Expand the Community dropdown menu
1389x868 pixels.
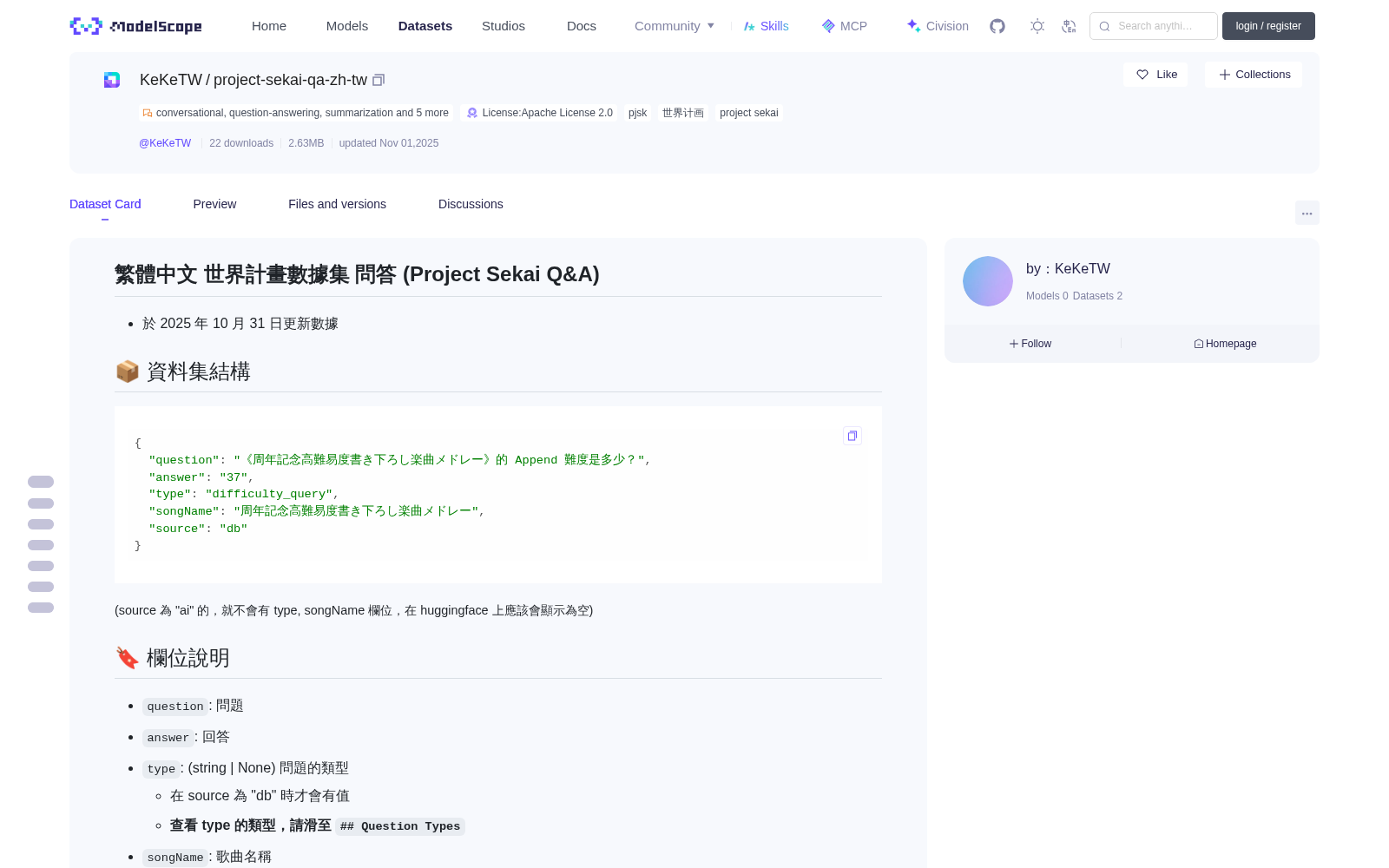tap(675, 26)
